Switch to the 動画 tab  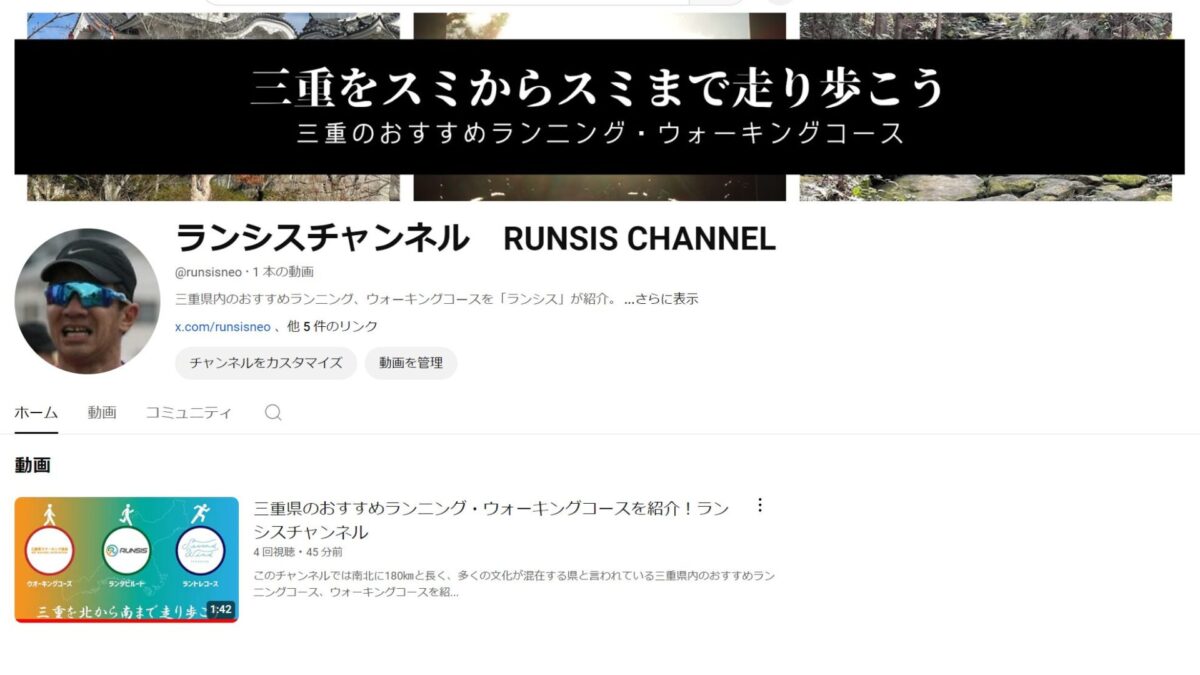click(x=101, y=411)
